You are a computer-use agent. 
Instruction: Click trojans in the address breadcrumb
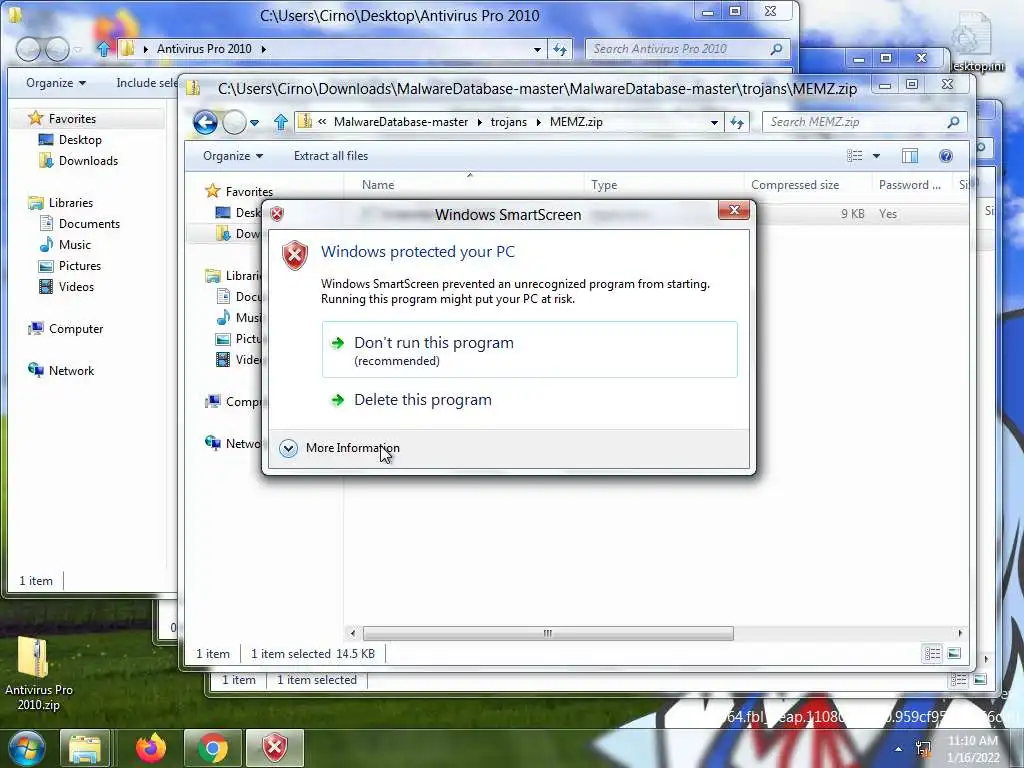tap(508, 122)
